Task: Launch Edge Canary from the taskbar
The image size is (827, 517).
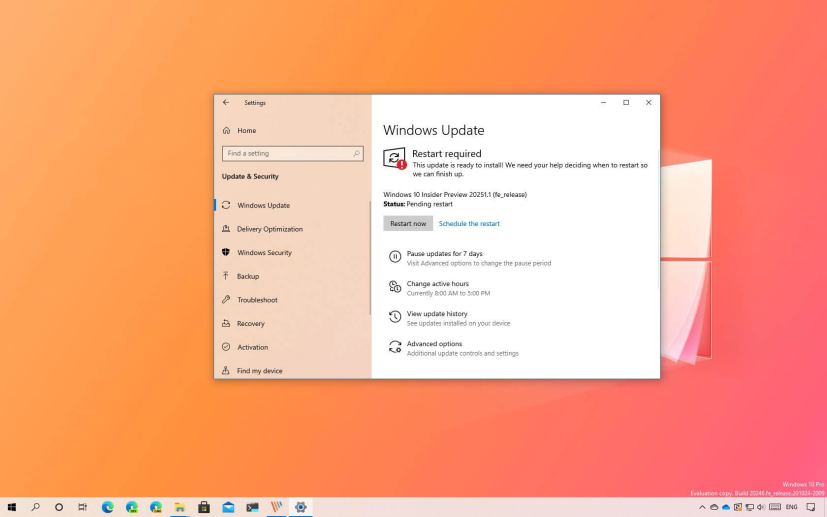Action: tap(156, 508)
